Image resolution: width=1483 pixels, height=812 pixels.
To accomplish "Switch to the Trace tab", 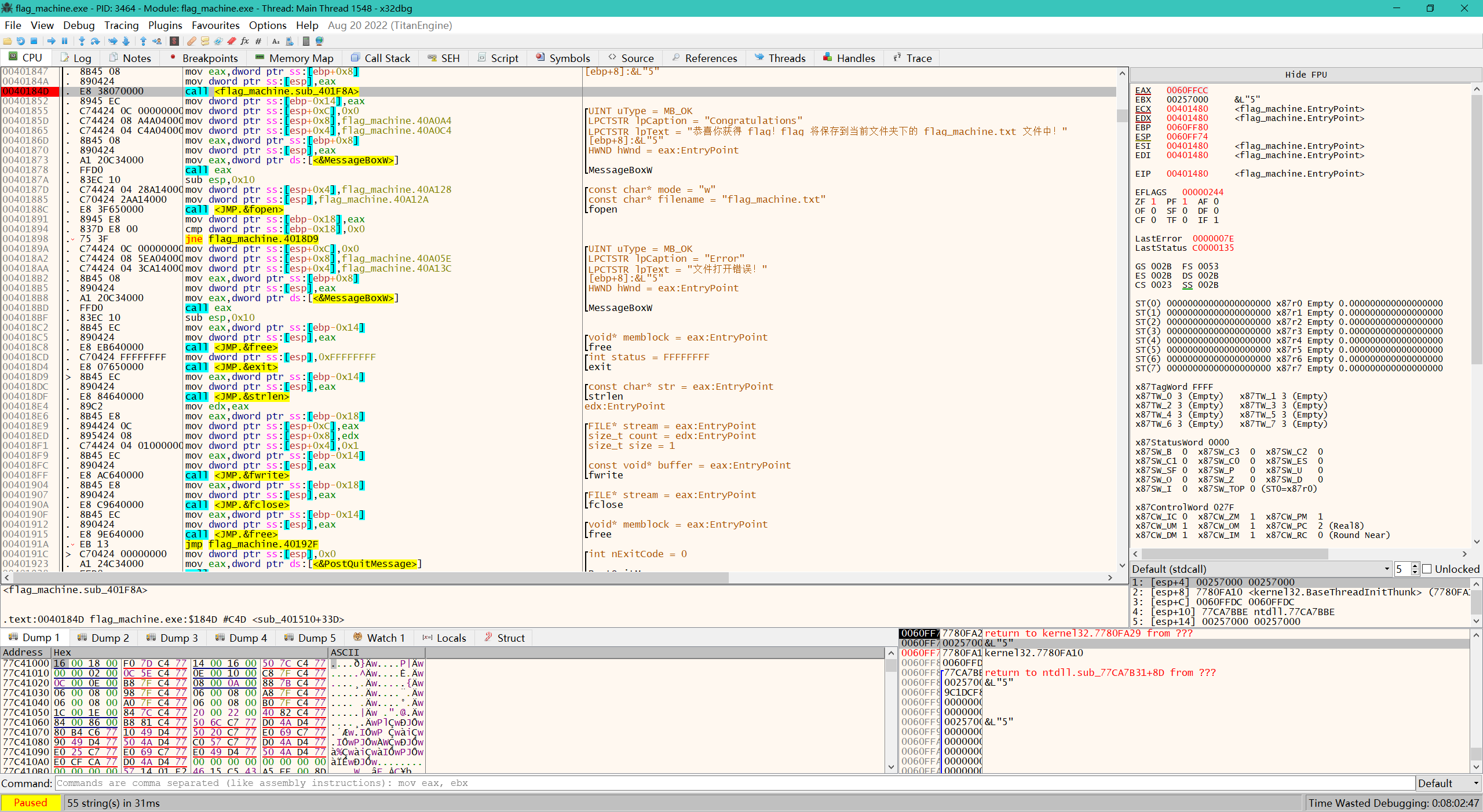I will pyautogui.click(x=913, y=58).
